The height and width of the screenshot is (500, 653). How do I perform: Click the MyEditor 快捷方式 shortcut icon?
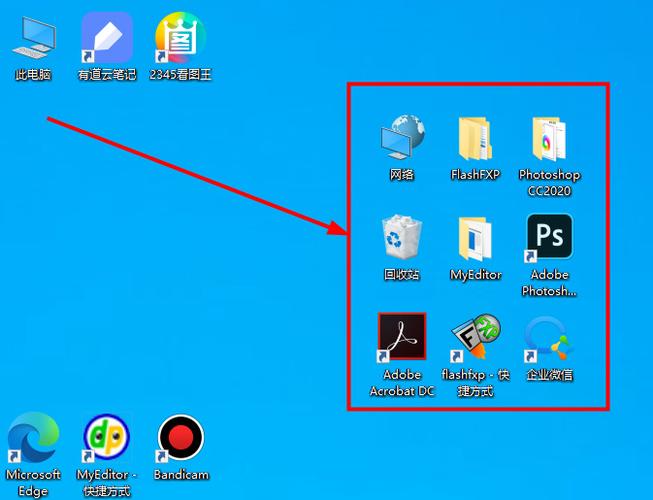[106, 439]
